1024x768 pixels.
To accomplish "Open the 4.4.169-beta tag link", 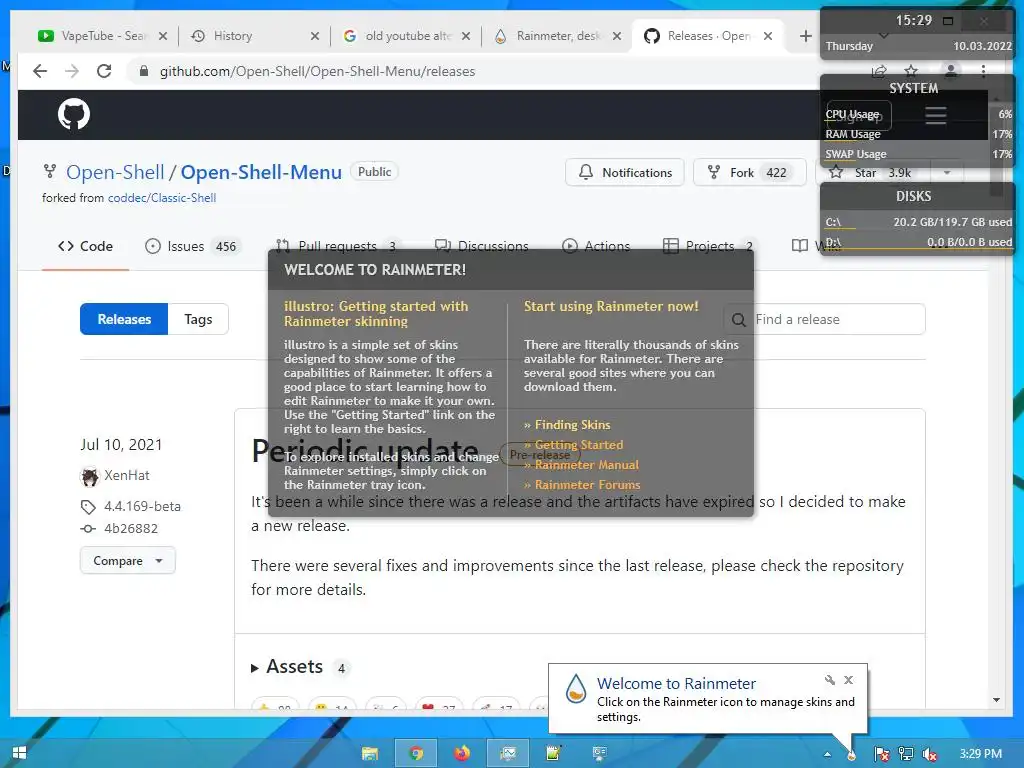I will [x=142, y=507].
